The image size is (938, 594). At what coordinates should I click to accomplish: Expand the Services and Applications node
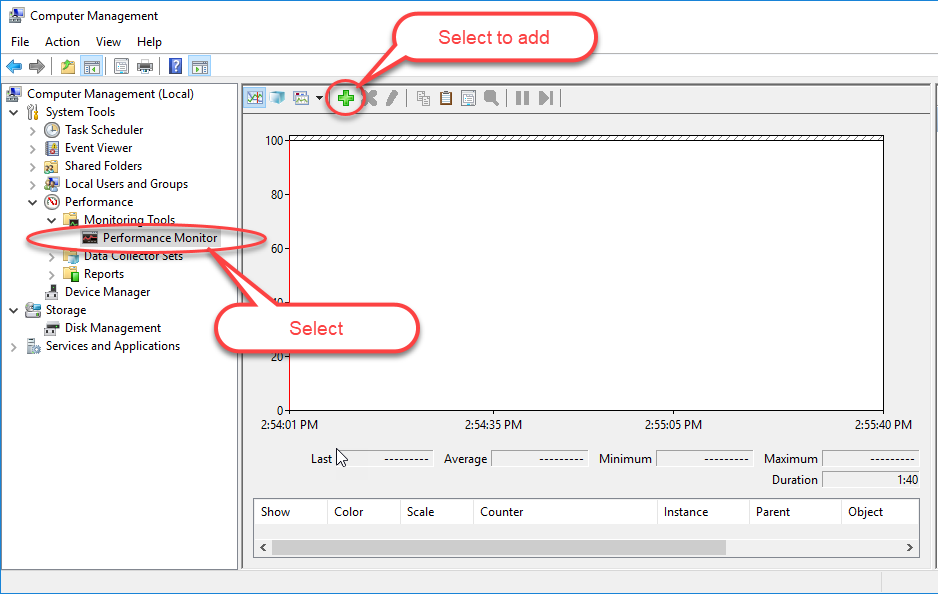(14, 346)
